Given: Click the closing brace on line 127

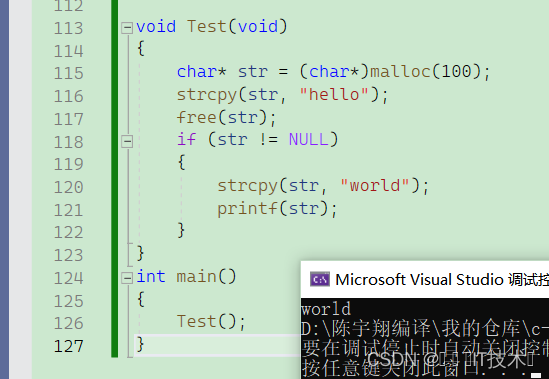Looking at the screenshot, I should pos(140,344).
